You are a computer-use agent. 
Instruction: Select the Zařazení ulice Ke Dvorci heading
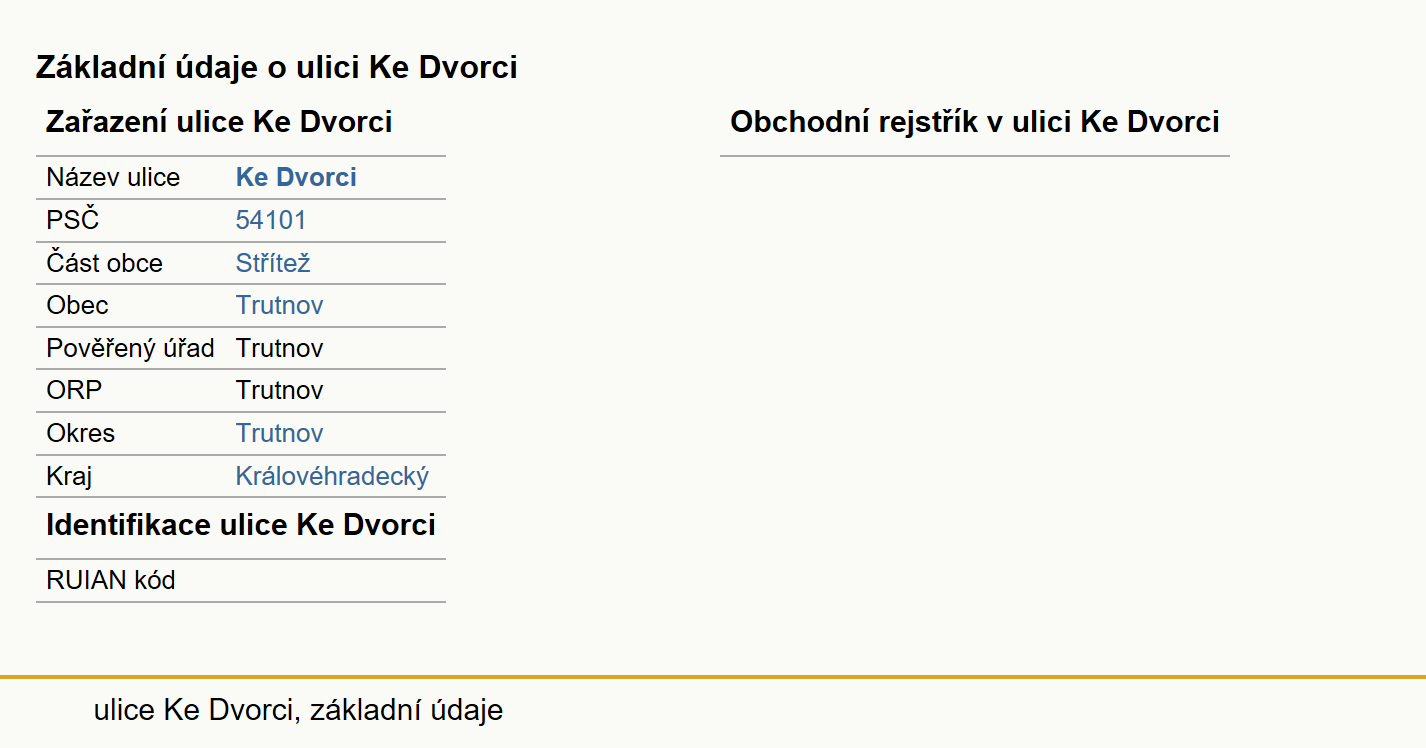(x=219, y=122)
